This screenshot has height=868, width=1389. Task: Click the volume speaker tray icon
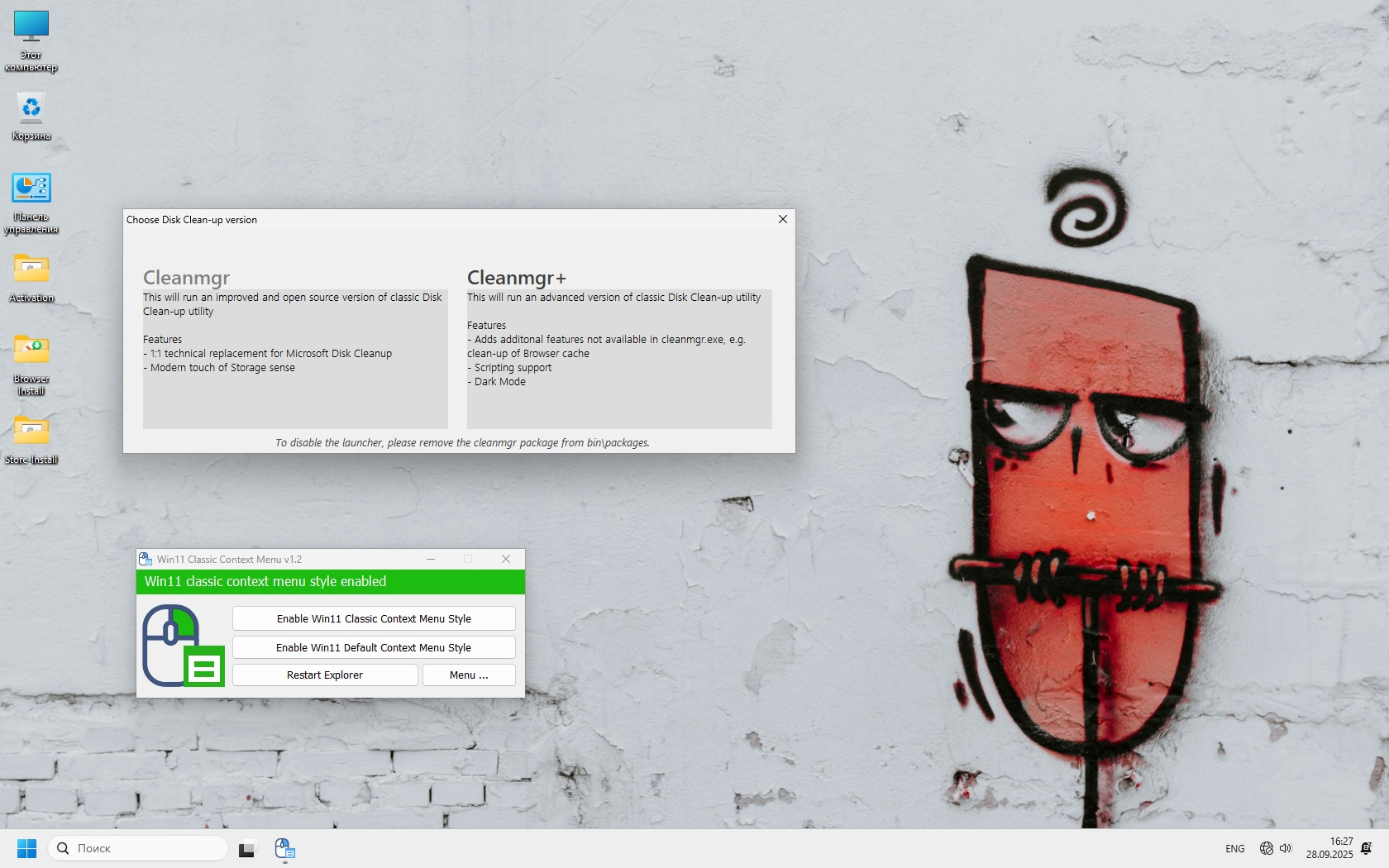click(x=1286, y=848)
